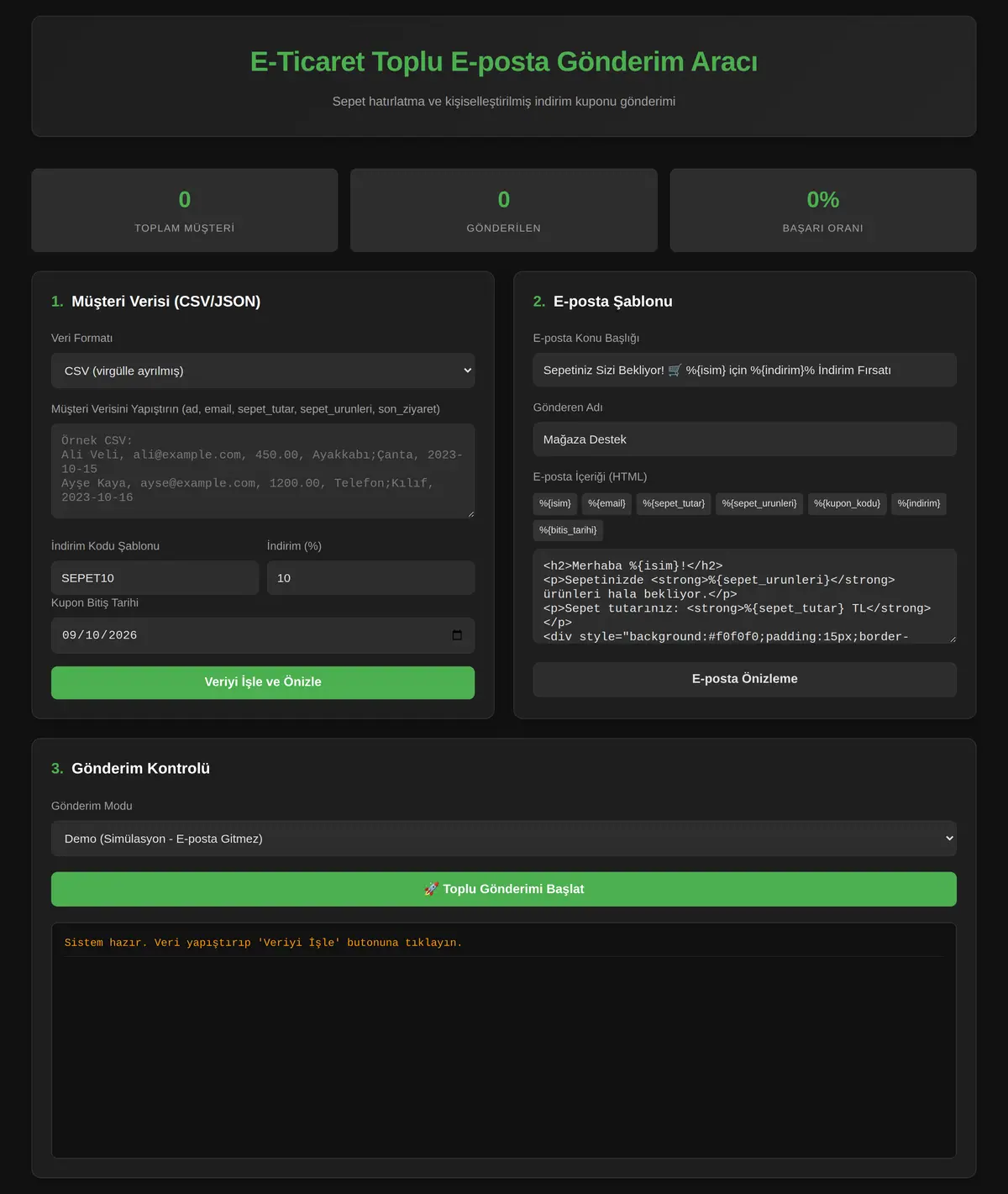The width and height of the screenshot is (1008, 1194).
Task: Click the Veriyi İşle ve Önizle button
Action: pyautogui.click(x=263, y=682)
